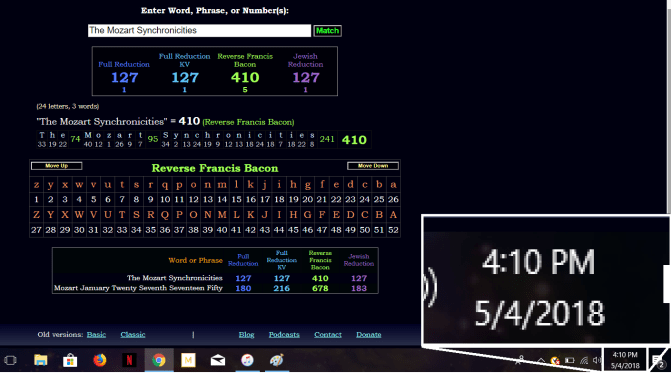Image resolution: width=671 pixels, height=373 pixels.
Task: Open Task View in the taskbar
Action: (11, 360)
